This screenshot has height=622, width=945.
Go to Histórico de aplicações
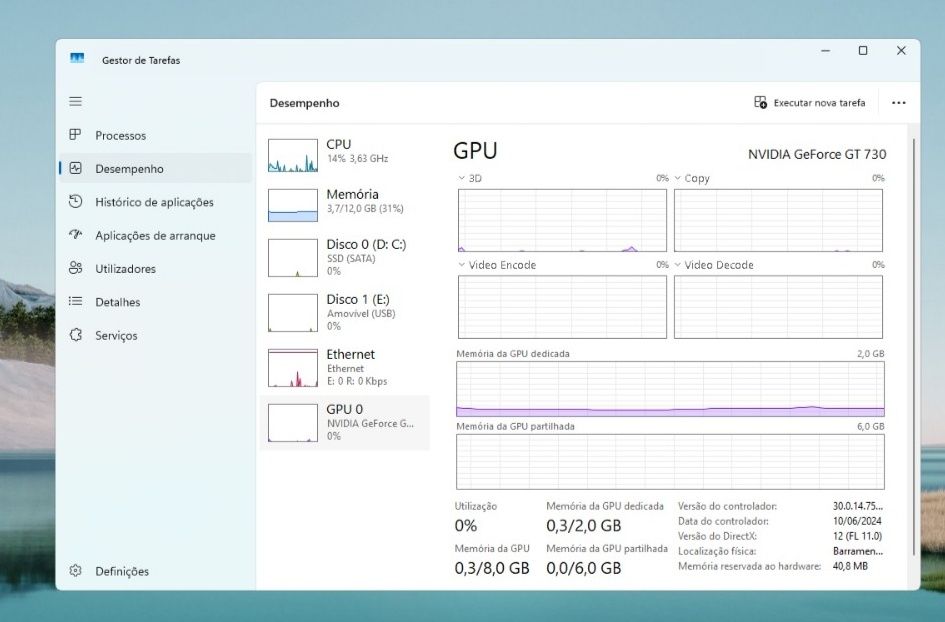tap(155, 202)
